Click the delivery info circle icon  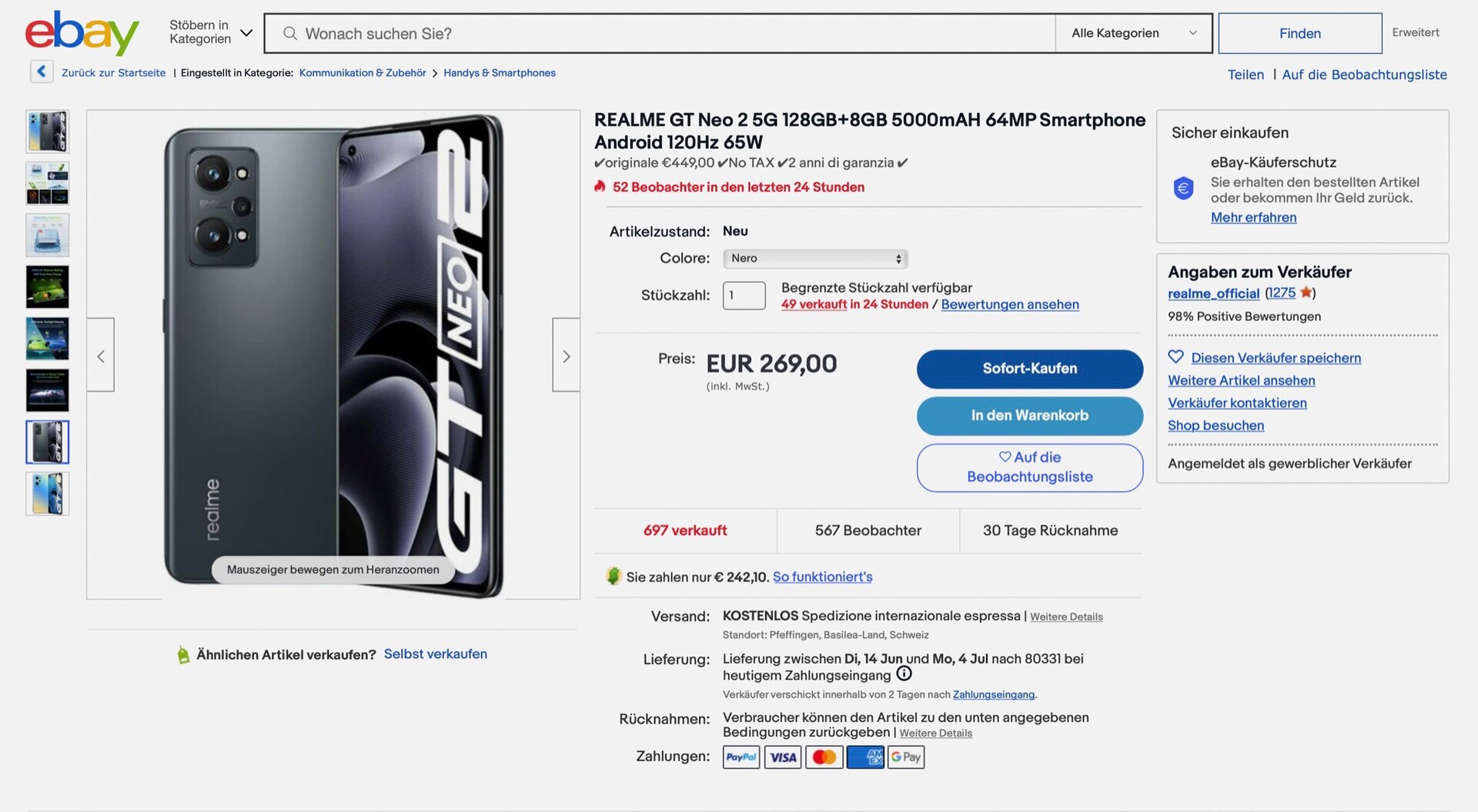point(905,674)
